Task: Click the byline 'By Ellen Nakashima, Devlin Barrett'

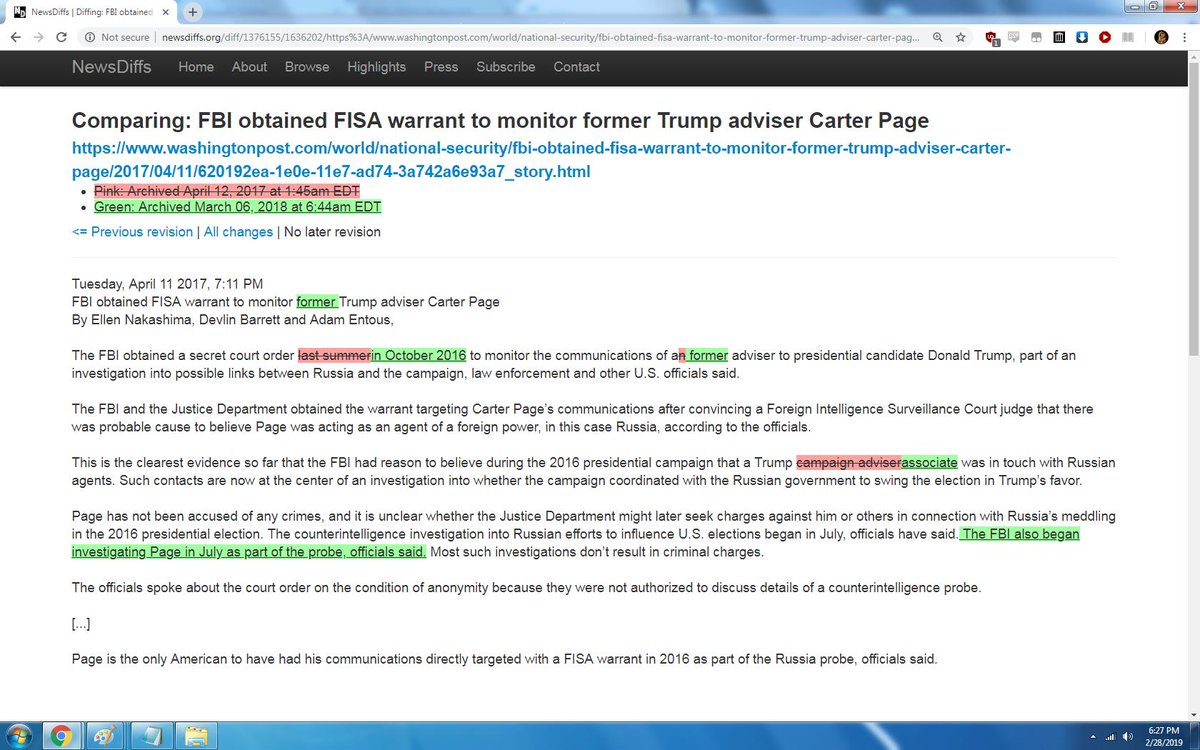Action: (x=233, y=320)
